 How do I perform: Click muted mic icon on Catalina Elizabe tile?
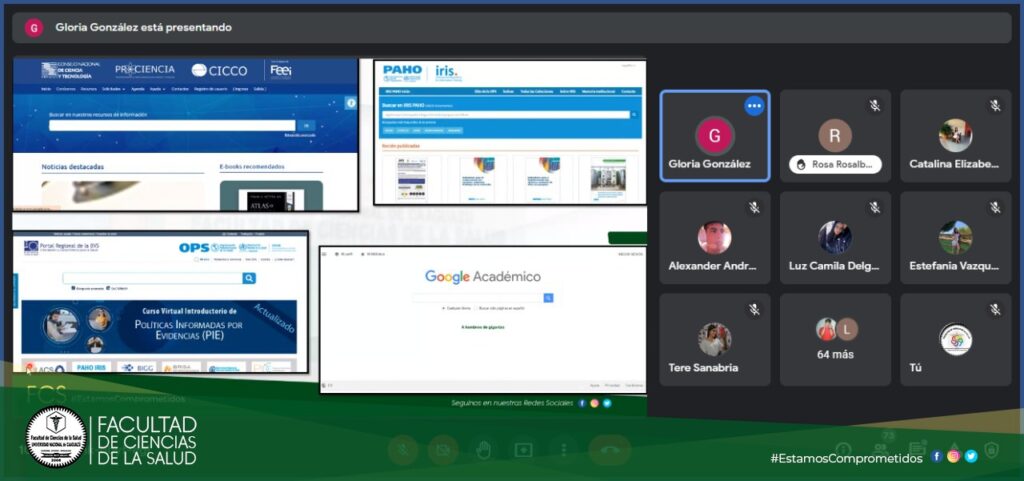coord(995,106)
